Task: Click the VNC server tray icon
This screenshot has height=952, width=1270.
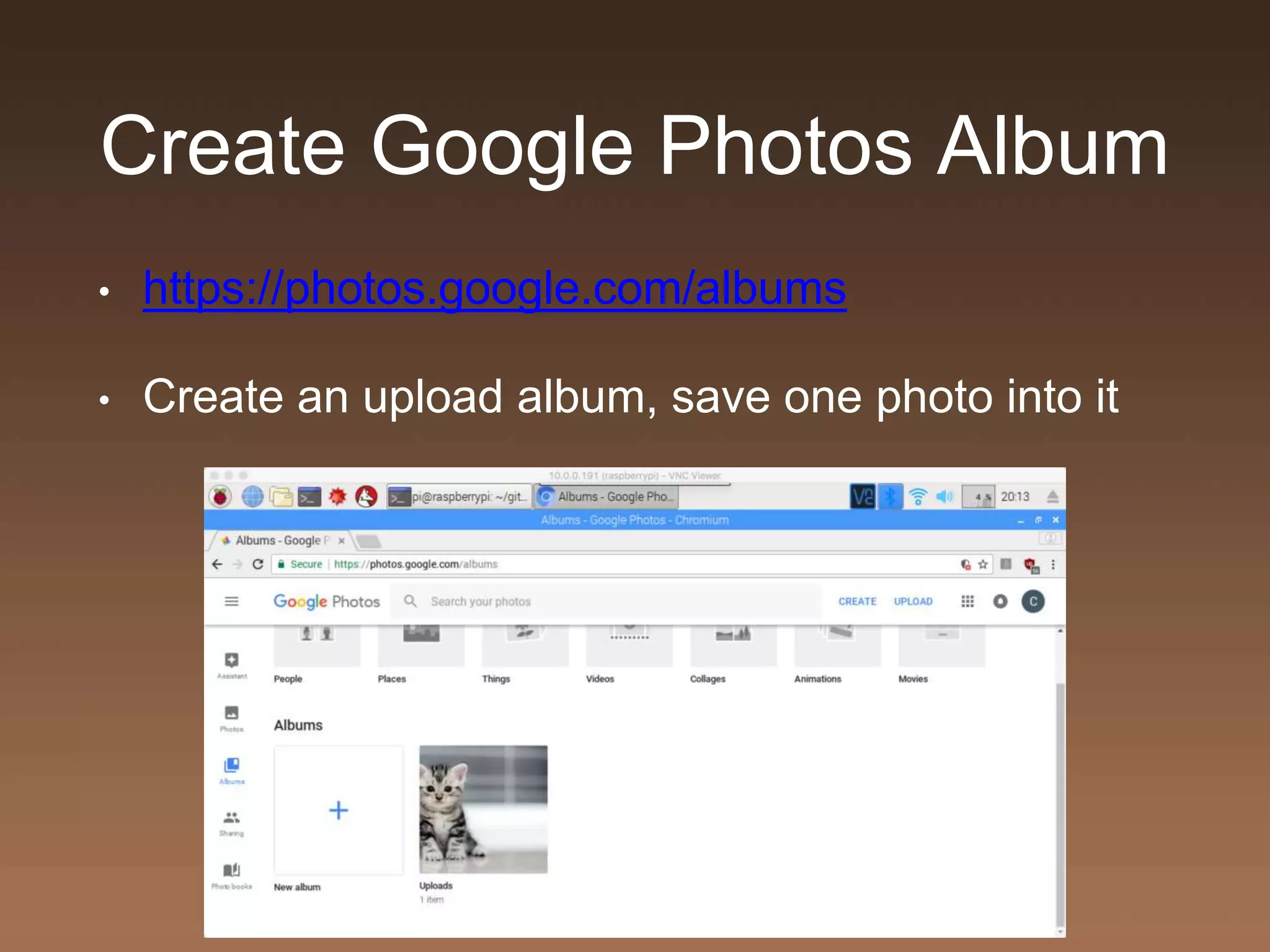Action: coord(863,496)
